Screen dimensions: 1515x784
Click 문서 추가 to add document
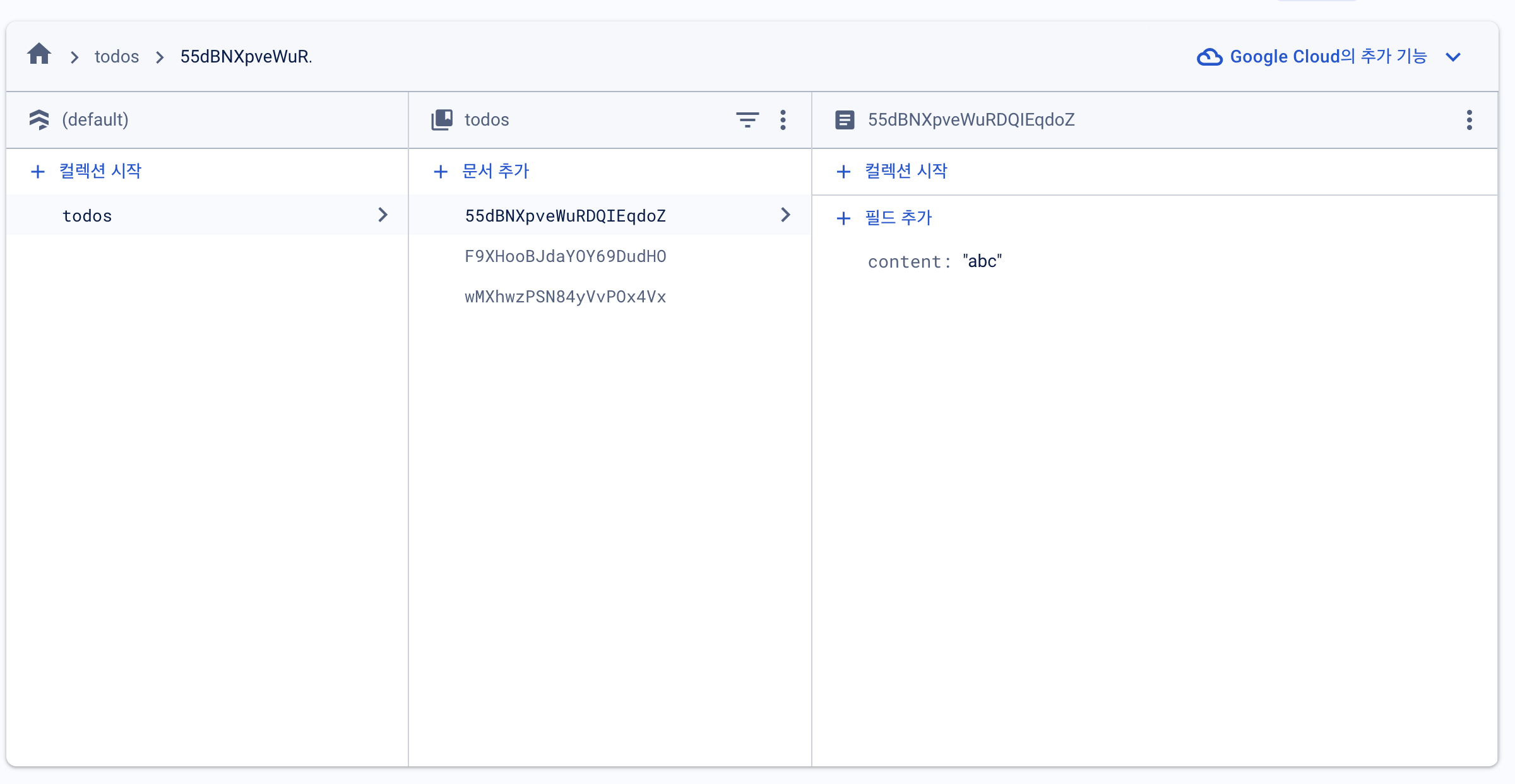(495, 171)
